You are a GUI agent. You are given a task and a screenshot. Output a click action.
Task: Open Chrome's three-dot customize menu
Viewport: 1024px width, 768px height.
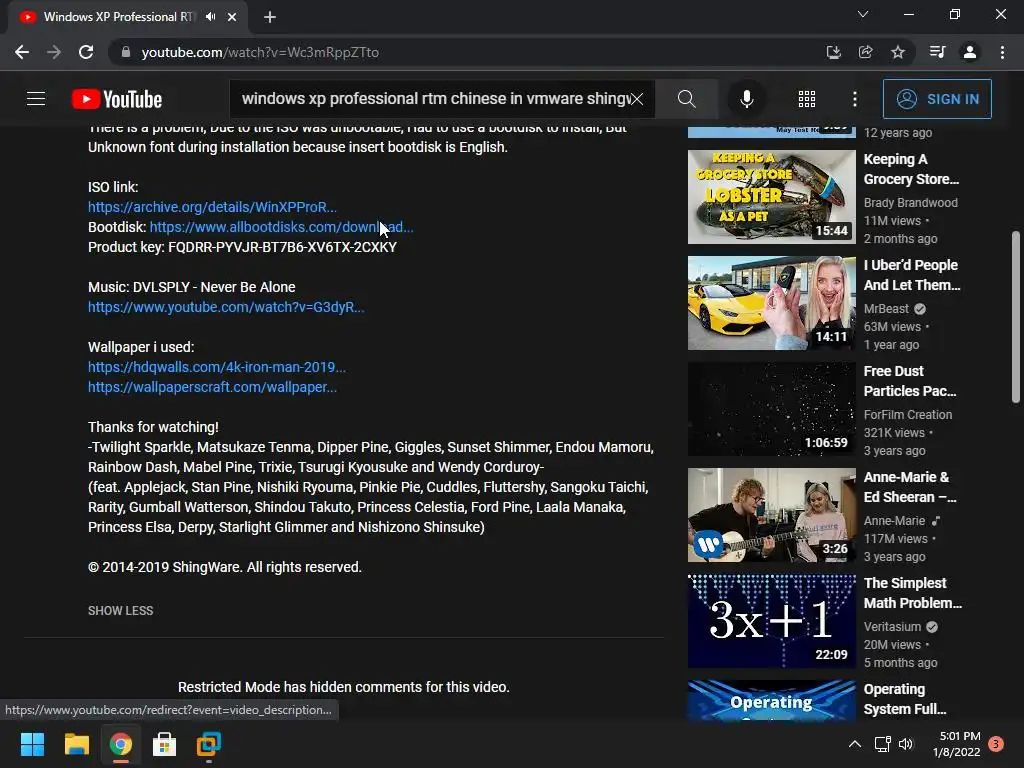1002,52
